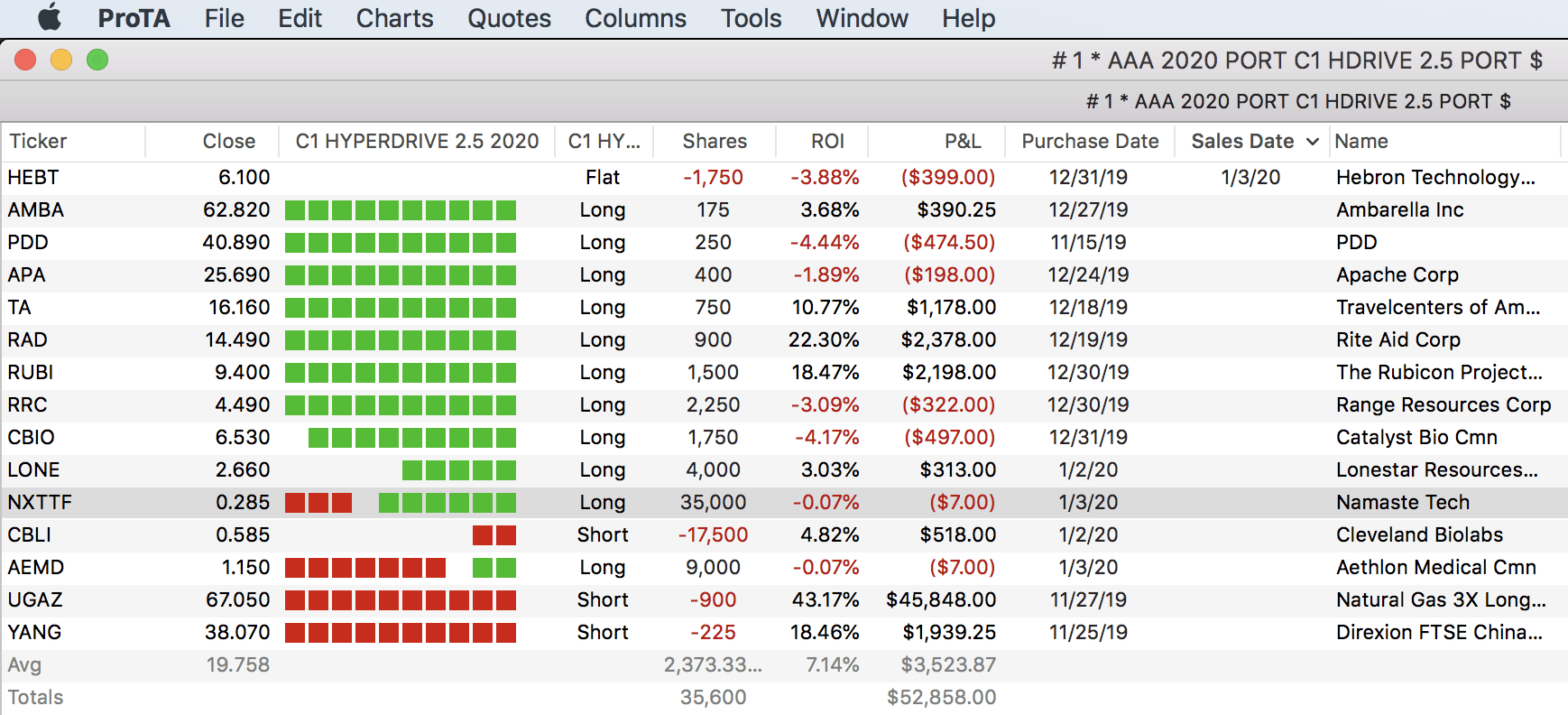Sort by the P&L column header
1568x715 pixels.
(x=963, y=142)
